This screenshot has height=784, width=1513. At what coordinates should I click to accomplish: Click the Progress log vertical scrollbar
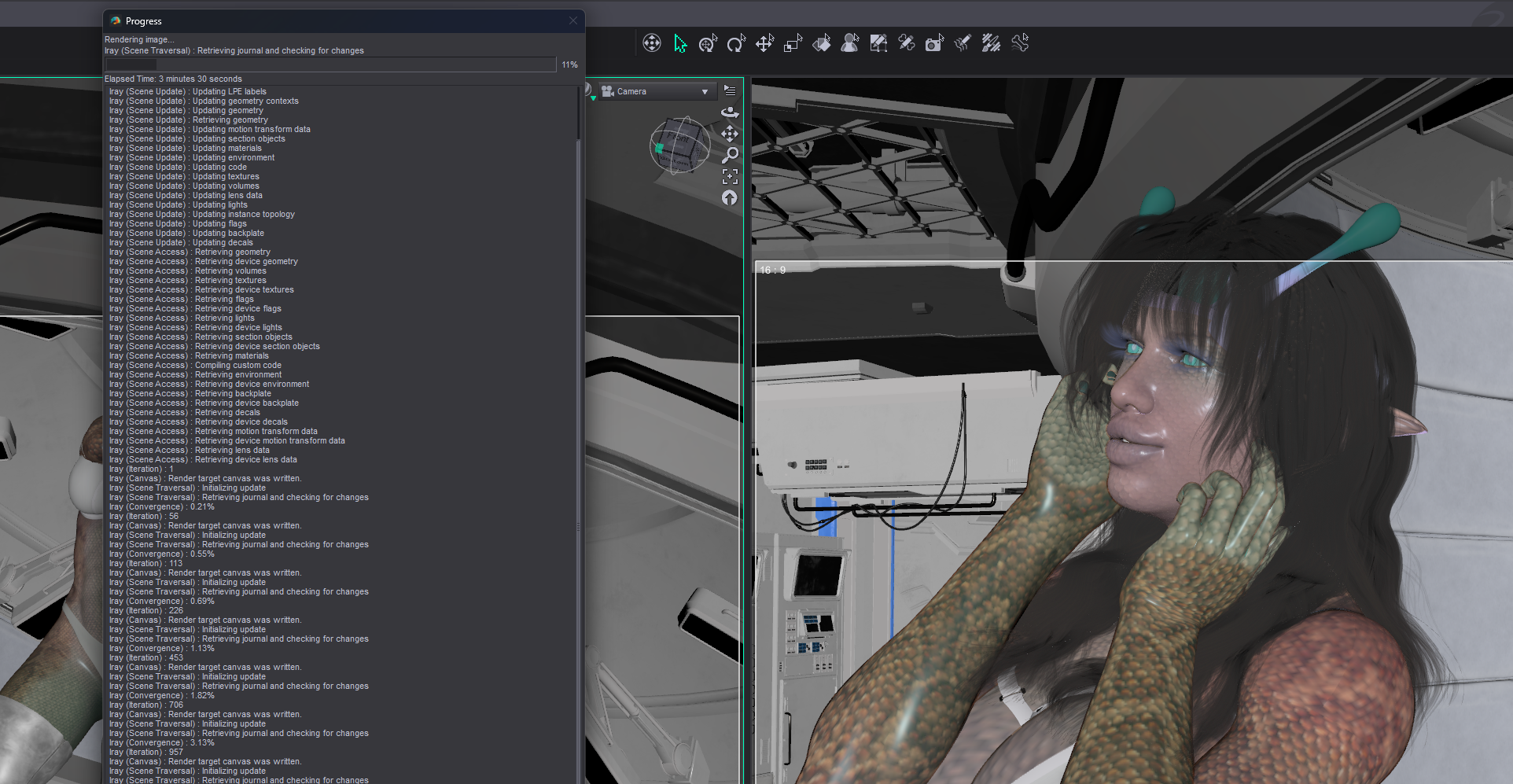pyautogui.click(x=579, y=434)
